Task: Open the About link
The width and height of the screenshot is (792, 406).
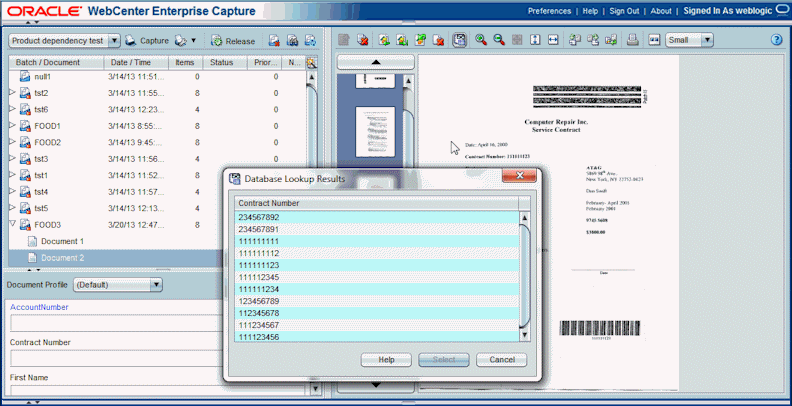Action: point(661,11)
